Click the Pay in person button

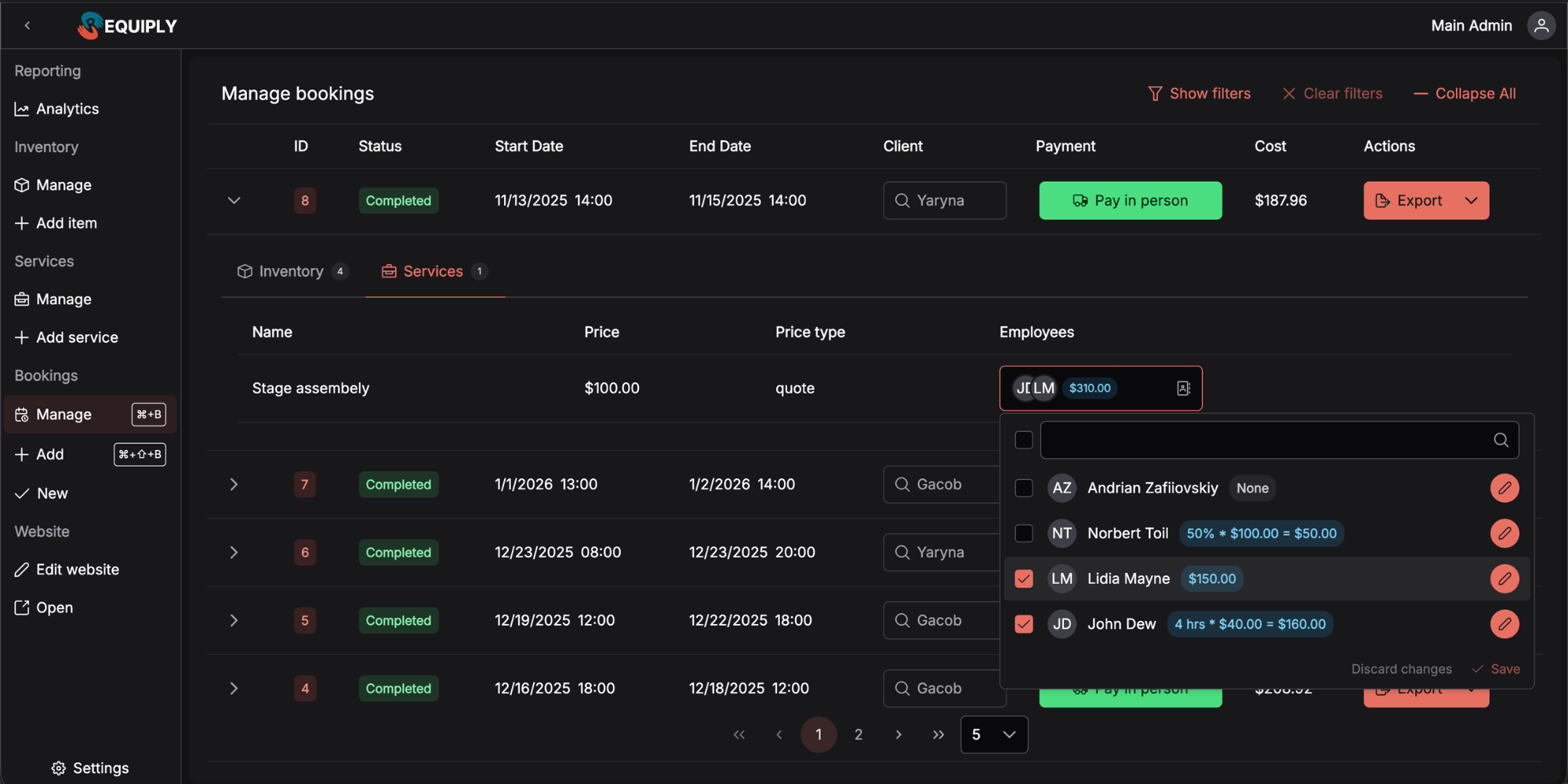pyautogui.click(x=1130, y=201)
